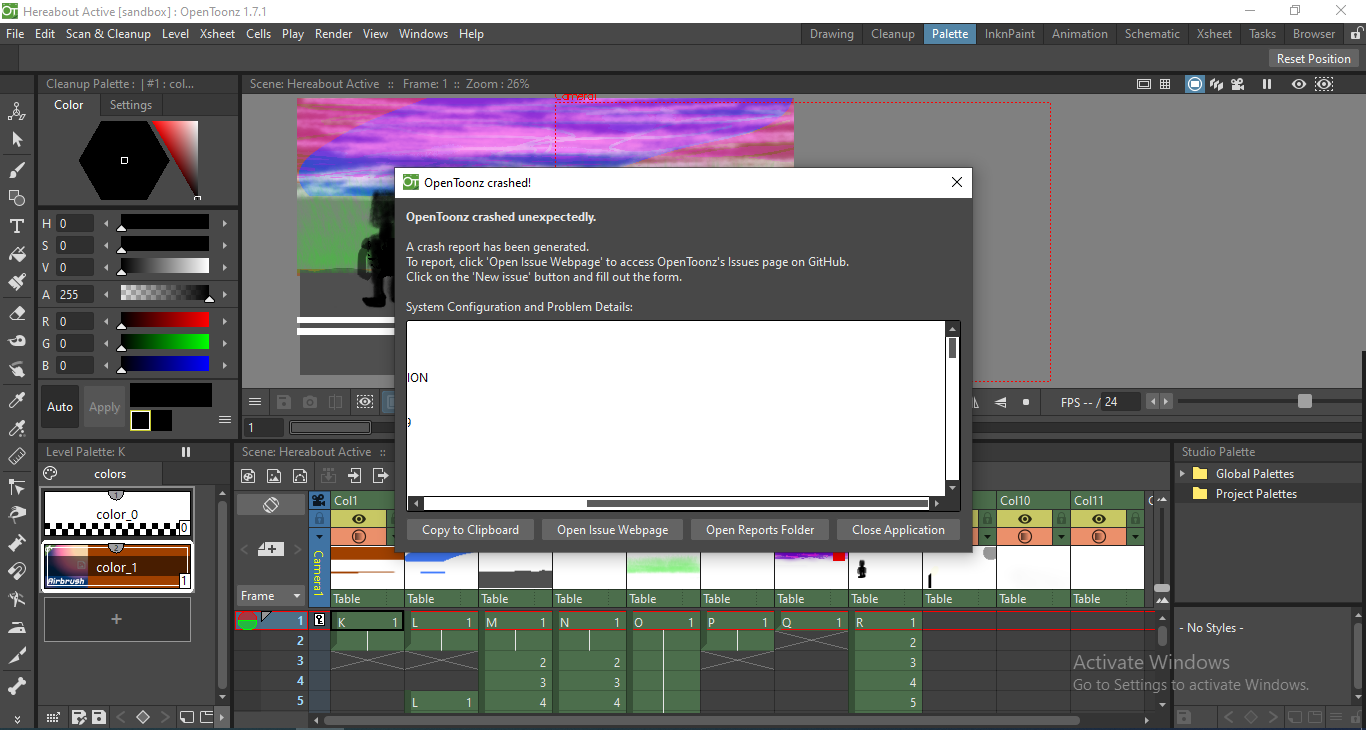Image resolution: width=1366 pixels, height=730 pixels.
Task: Select the color_0 swatch in Level Palette
Action: coord(117,513)
